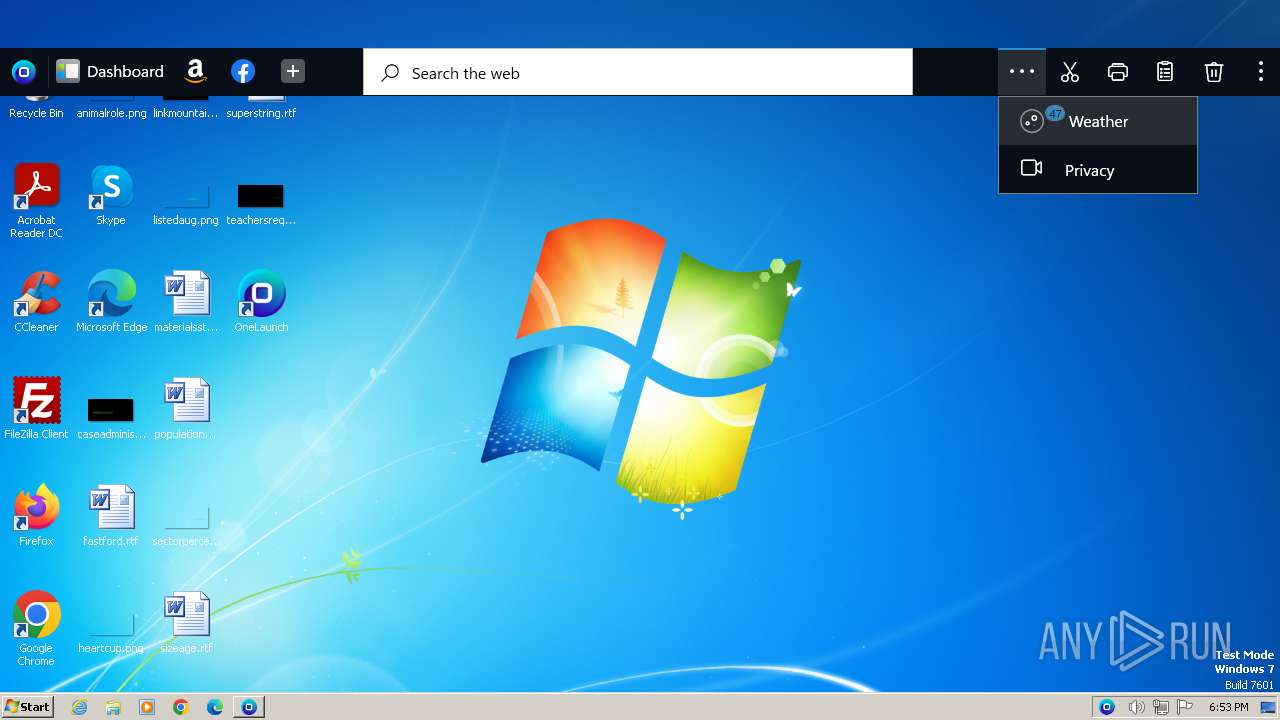Select the Firefox desktop shortcut
The image size is (1280, 720).
pos(36,515)
